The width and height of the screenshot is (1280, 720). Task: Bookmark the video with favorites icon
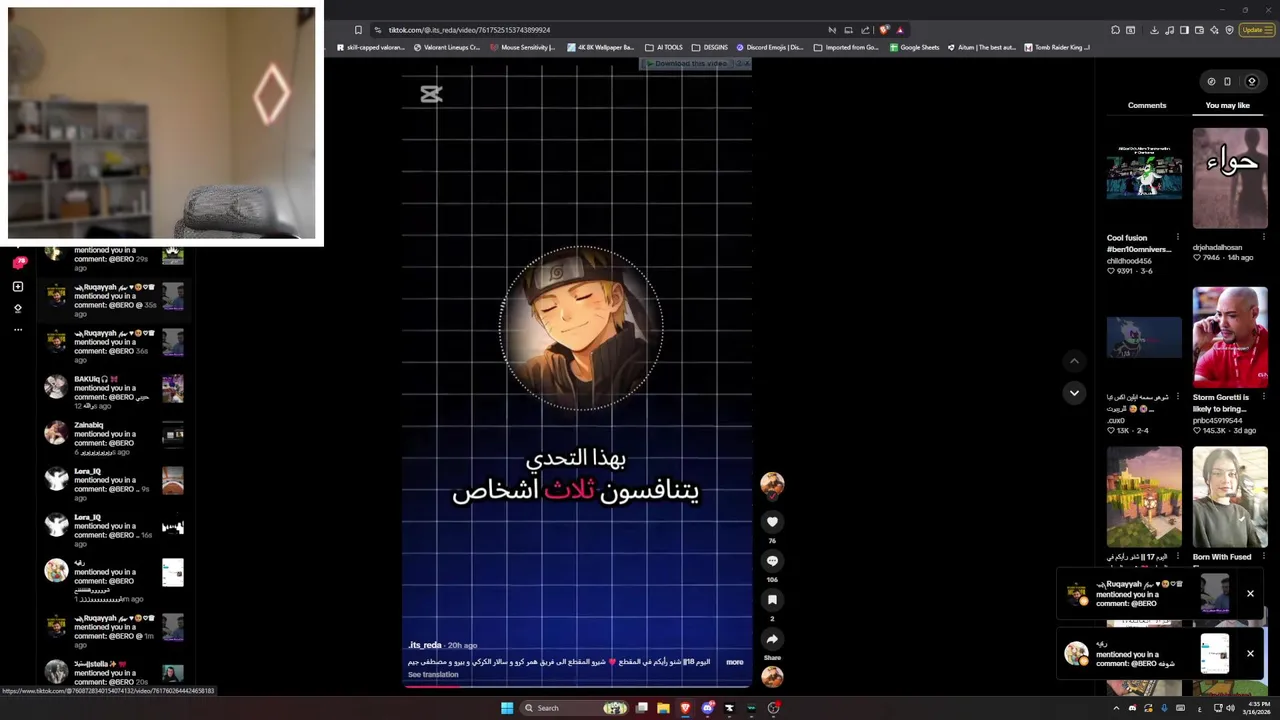coord(772,600)
